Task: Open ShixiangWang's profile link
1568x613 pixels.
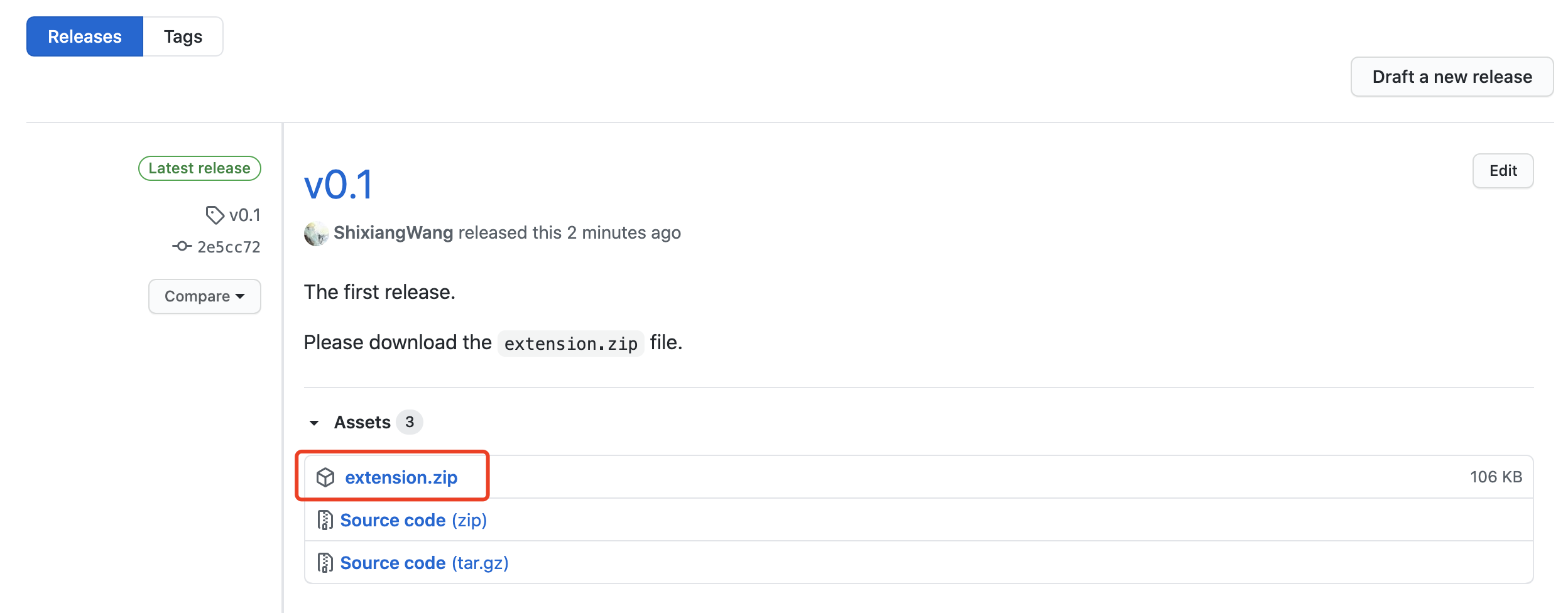Action: [393, 233]
